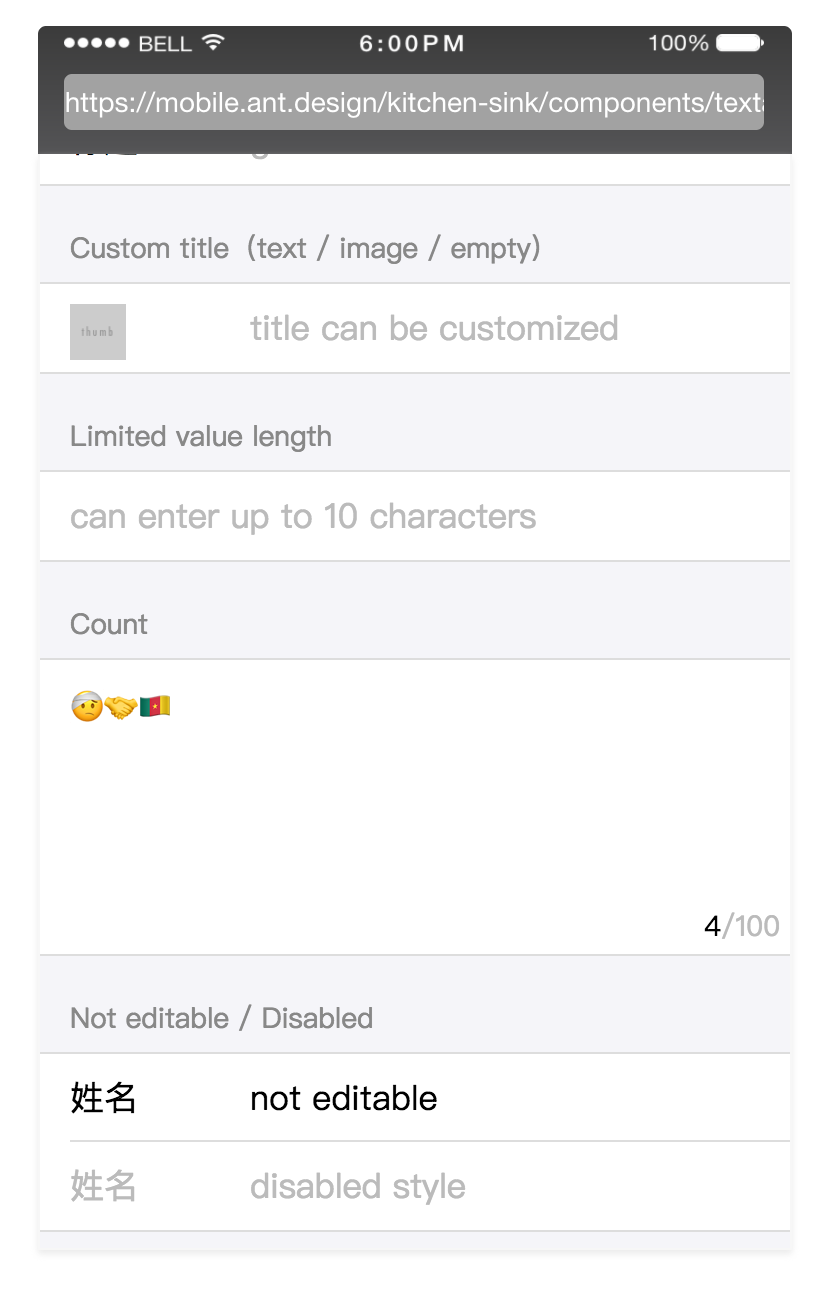Click the 'disabled style' input field
The image size is (840, 1312).
coord(357,1186)
